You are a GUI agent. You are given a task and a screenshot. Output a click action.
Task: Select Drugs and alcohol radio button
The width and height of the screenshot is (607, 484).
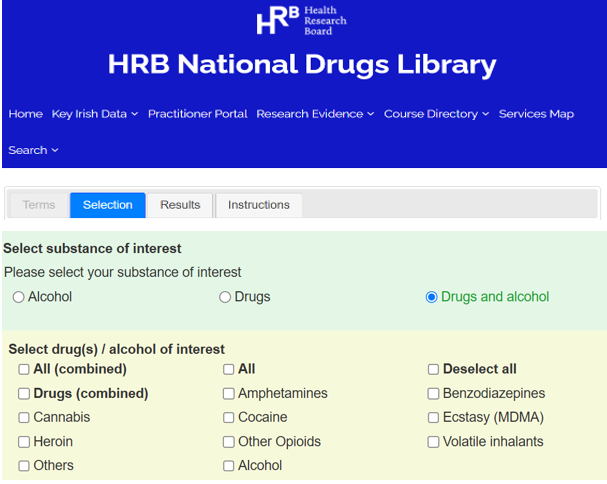pos(431,297)
